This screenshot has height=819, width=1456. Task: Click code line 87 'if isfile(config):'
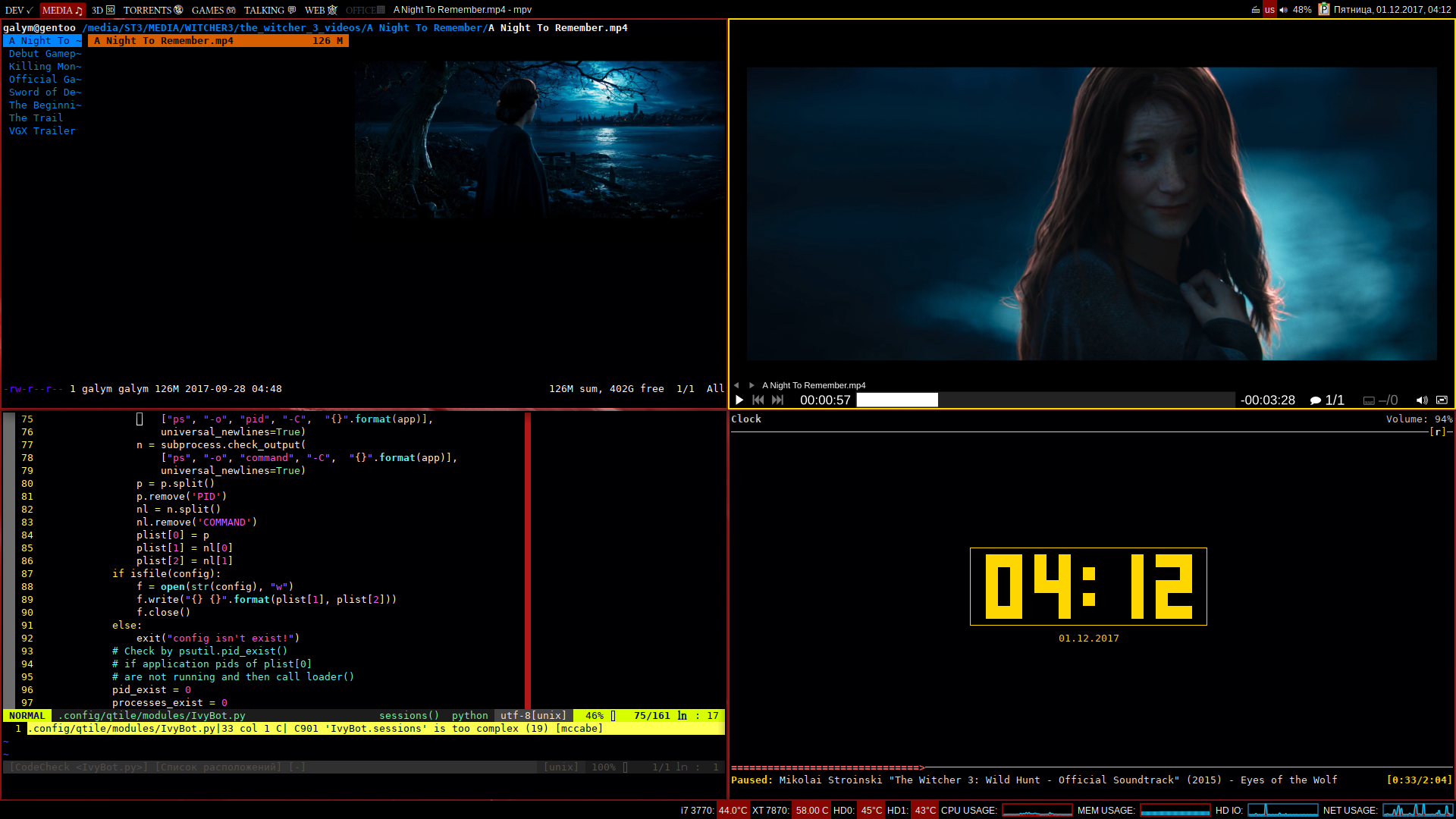tap(166, 574)
